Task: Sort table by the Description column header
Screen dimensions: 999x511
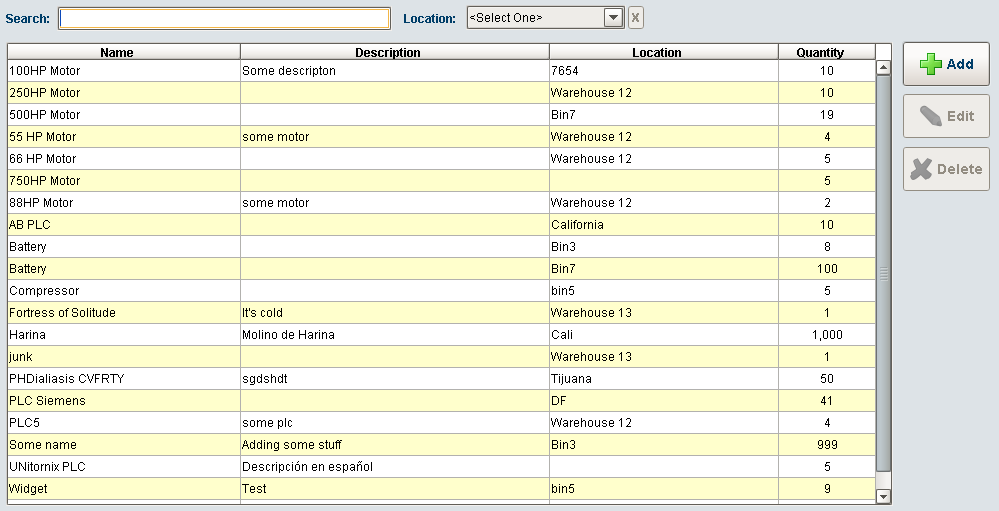Action: click(394, 52)
